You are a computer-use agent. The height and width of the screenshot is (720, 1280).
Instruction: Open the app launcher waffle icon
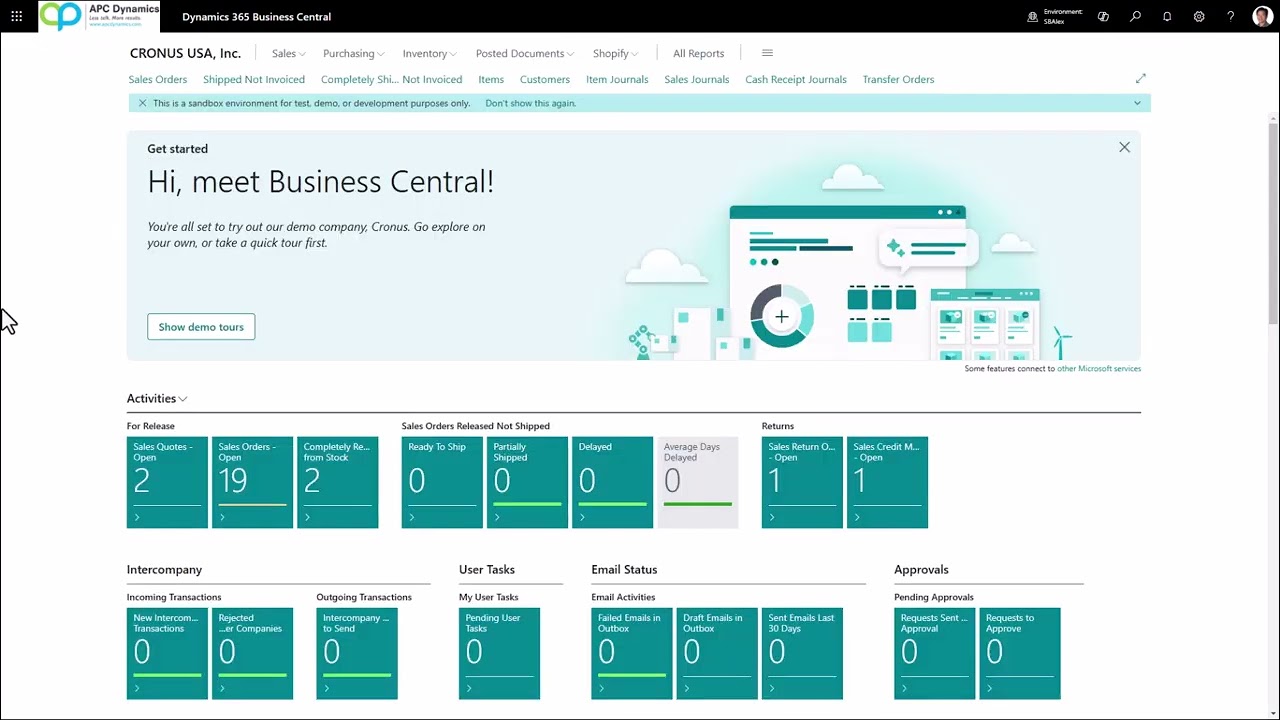point(17,16)
